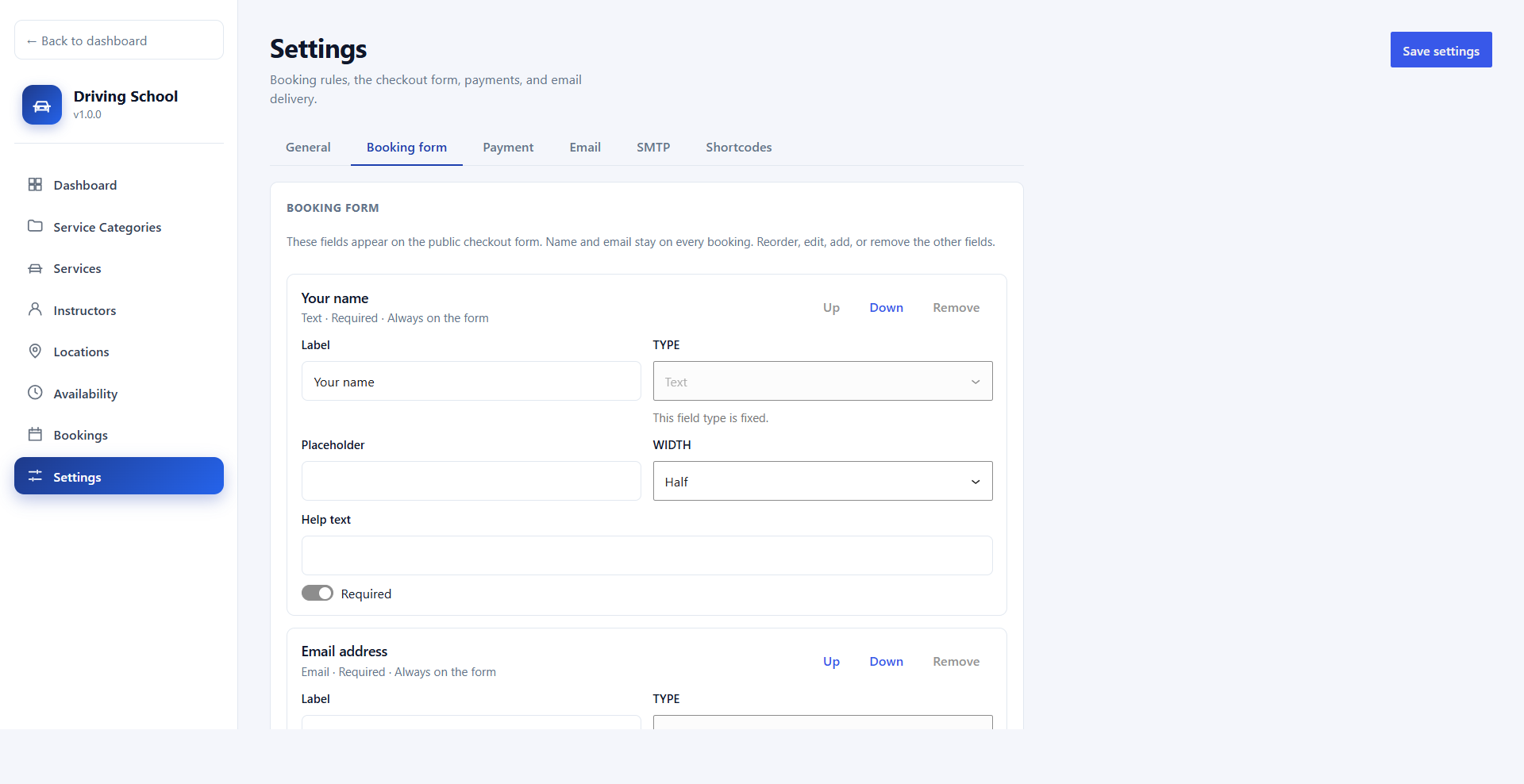Click the 'Email address' field heading
The image size is (1524, 784).
pyautogui.click(x=344, y=651)
